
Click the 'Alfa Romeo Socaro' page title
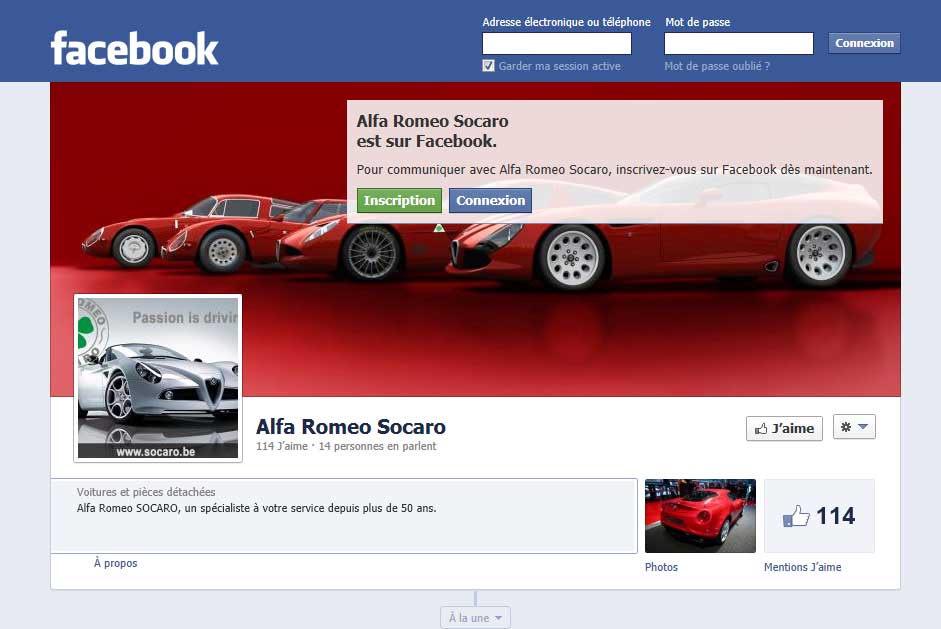351,427
